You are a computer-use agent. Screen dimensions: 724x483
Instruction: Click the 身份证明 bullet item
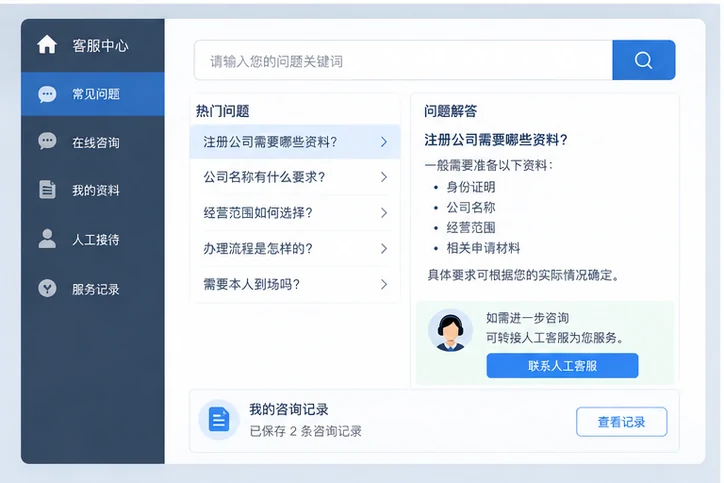471,187
